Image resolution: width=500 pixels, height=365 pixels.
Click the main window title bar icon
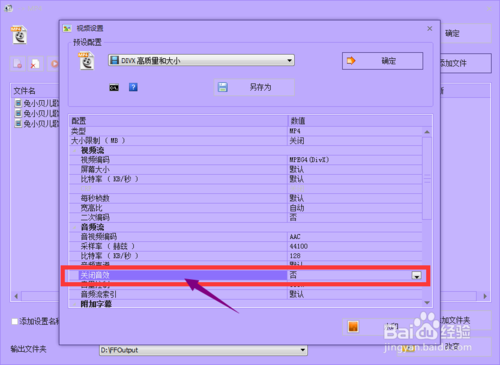[x=8, y=8]
